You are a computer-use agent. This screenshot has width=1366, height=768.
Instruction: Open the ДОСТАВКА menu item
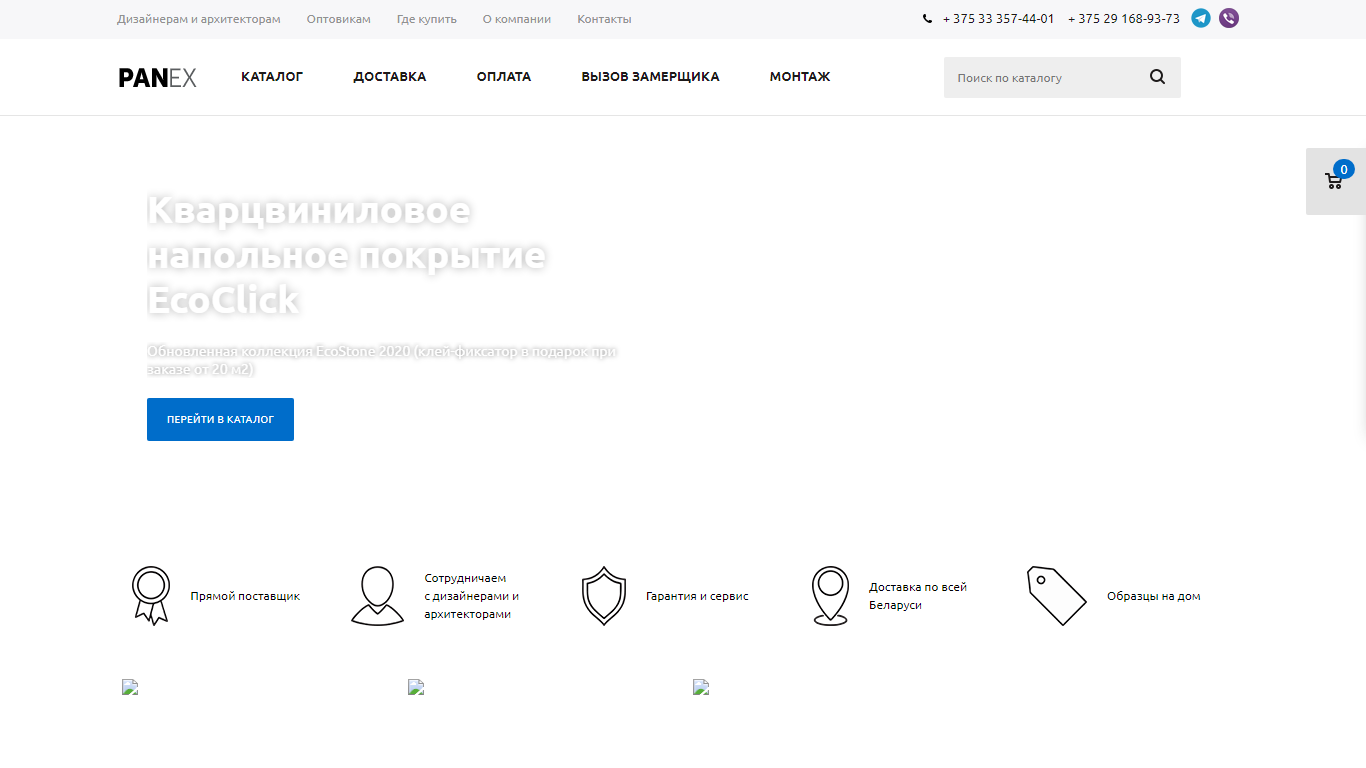tap(390, 77)
